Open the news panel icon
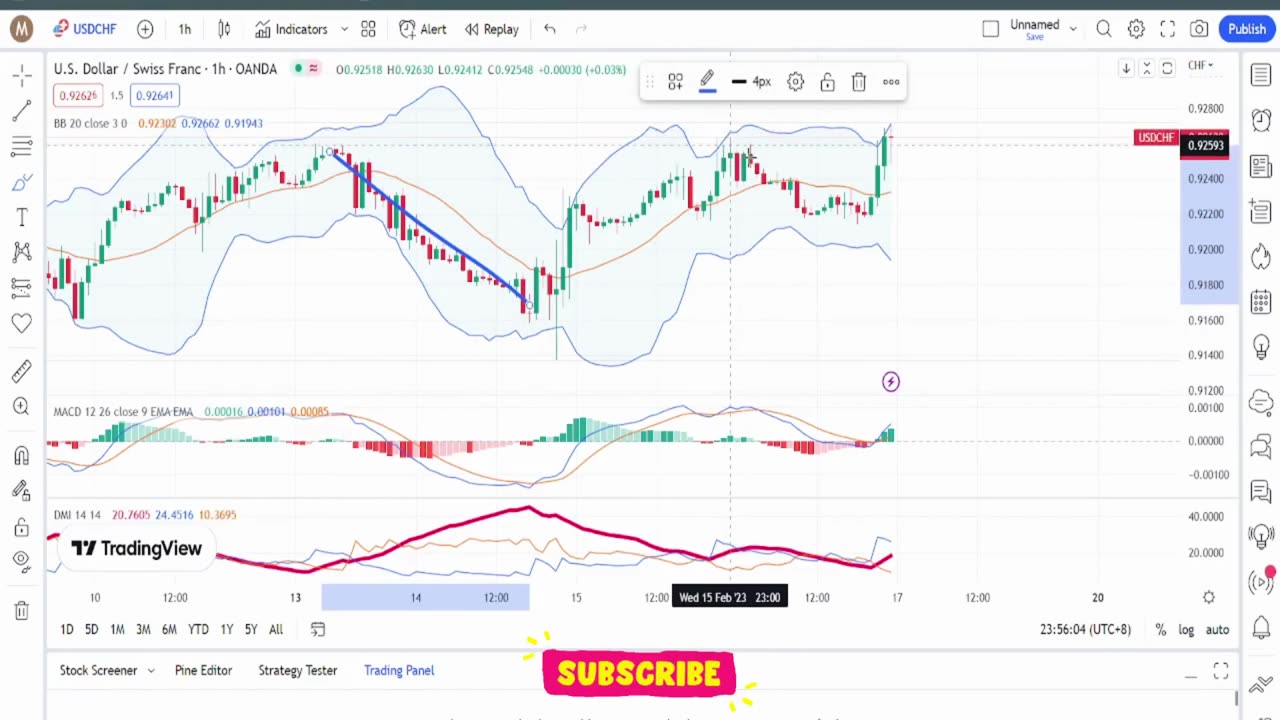 [x=1261, y=166]
